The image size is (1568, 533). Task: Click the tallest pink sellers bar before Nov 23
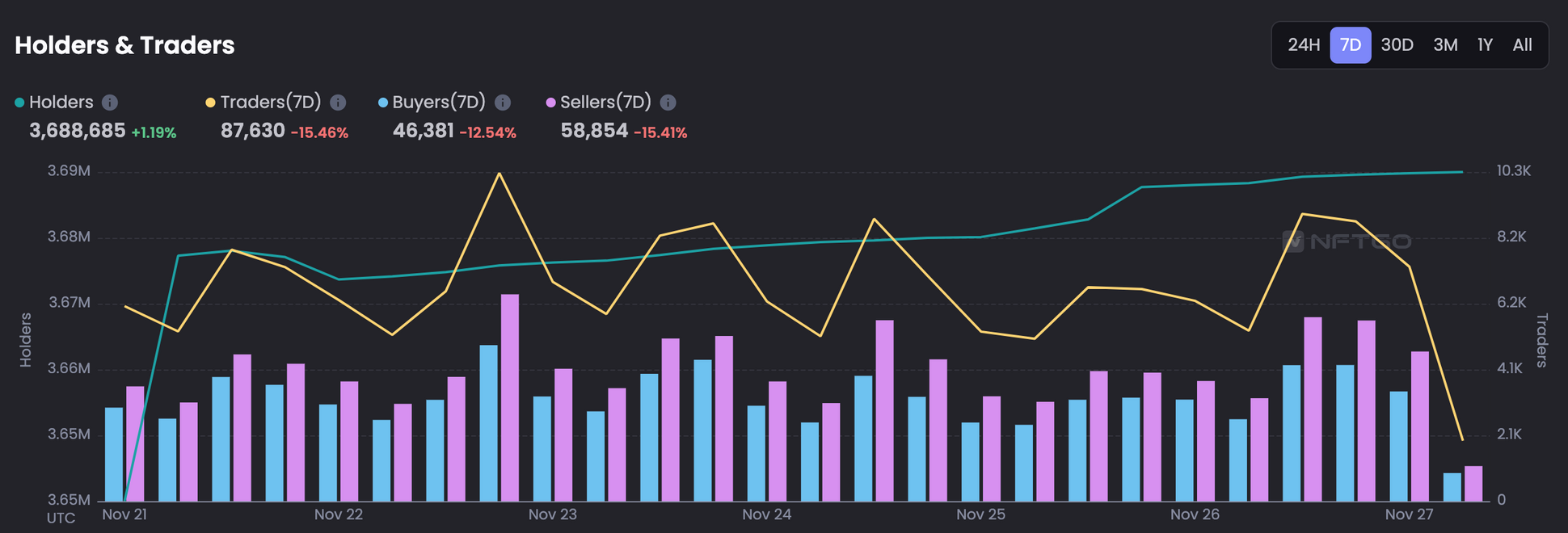[x=510, y=396]
